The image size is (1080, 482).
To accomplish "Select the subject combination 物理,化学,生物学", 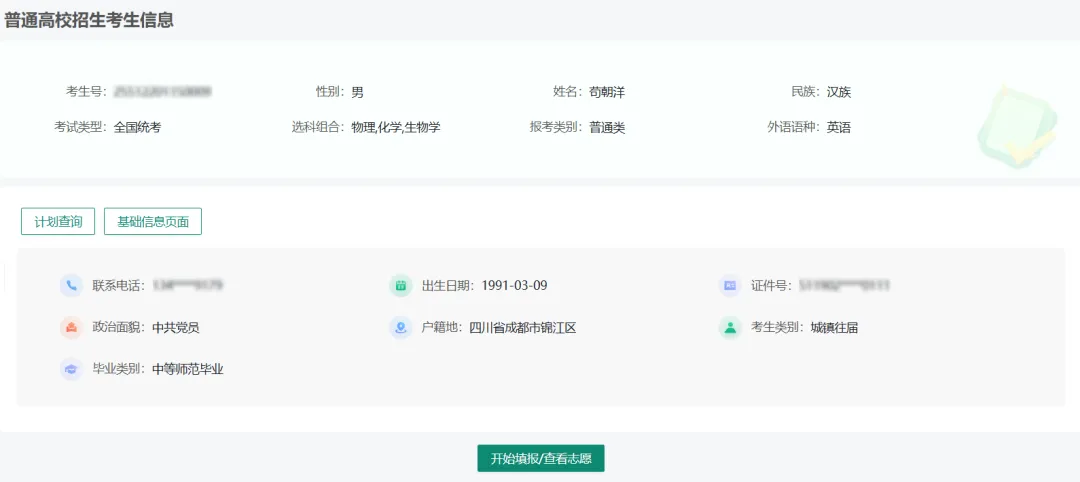I will (x=396, y=127).
